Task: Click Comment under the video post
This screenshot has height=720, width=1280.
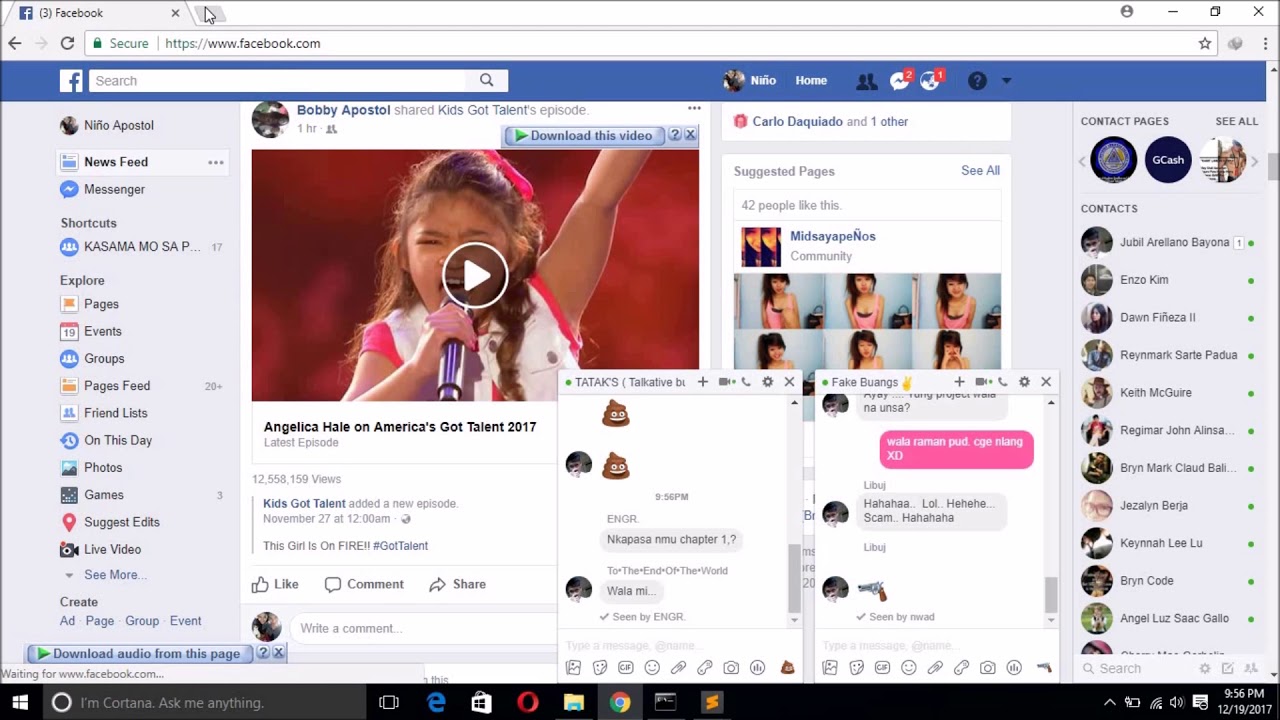Action: click(x=364, y=584)
